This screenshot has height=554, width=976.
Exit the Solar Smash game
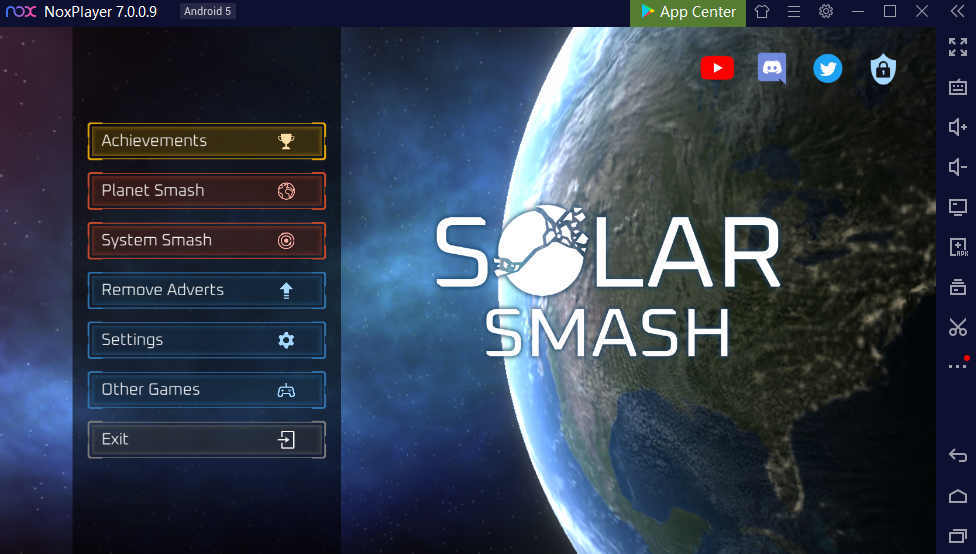[207, 440]
